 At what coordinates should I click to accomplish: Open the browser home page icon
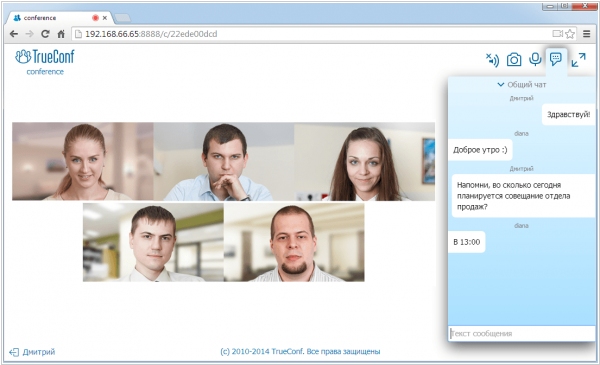[61, 34]
